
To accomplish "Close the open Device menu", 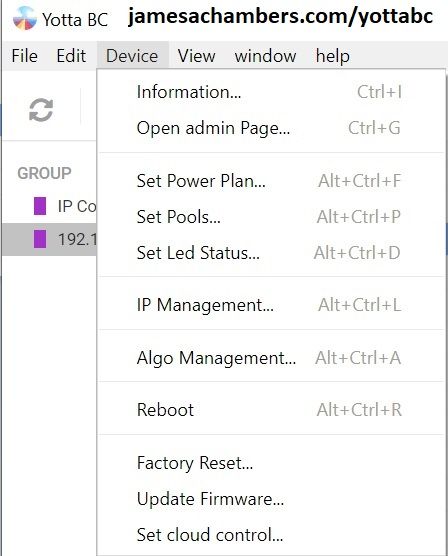I will [132, 56].
